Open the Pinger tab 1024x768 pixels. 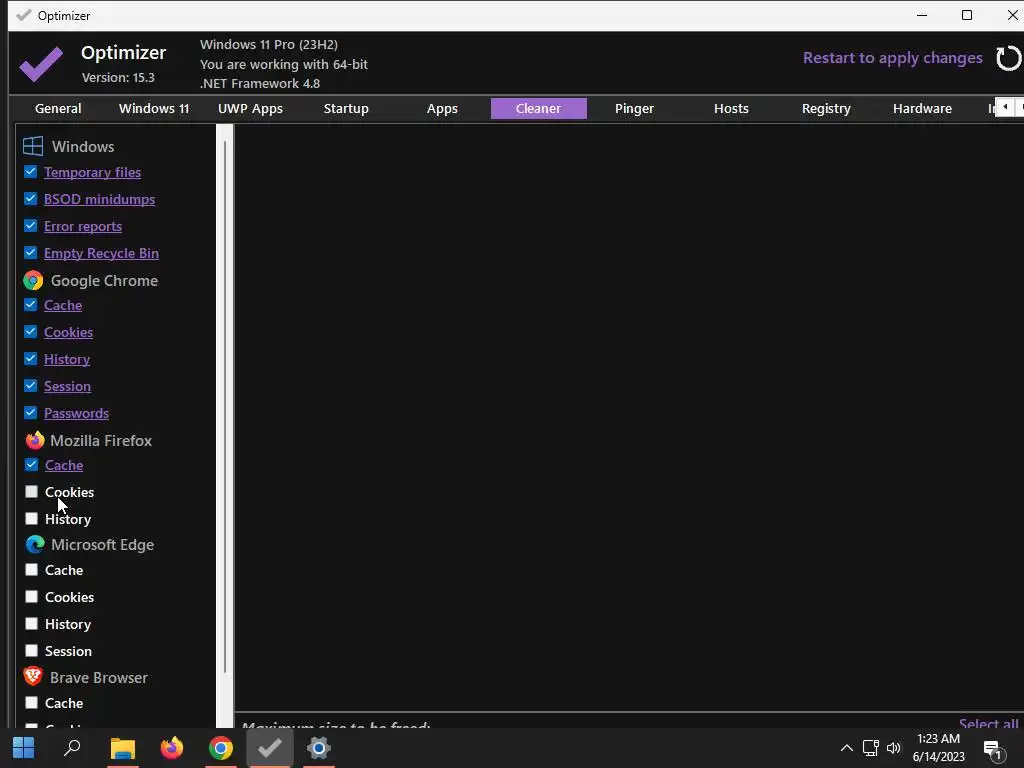tap(634, 108)
